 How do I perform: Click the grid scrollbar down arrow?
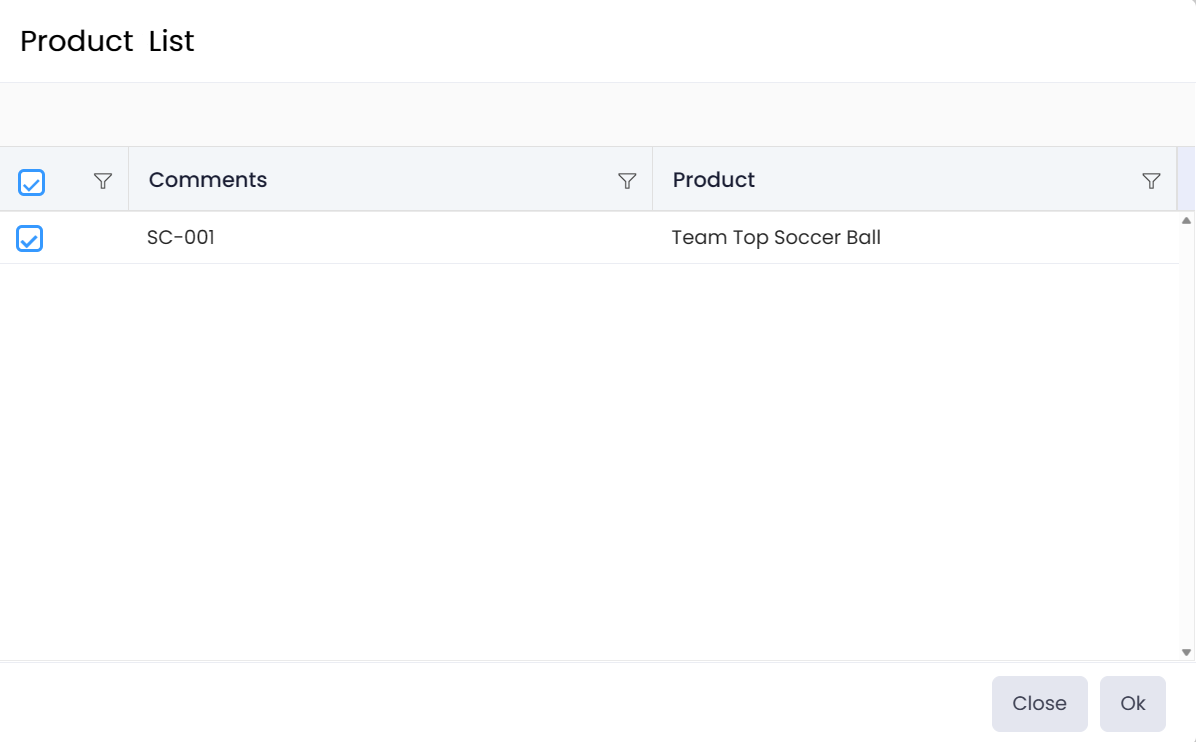(1186, 652)
